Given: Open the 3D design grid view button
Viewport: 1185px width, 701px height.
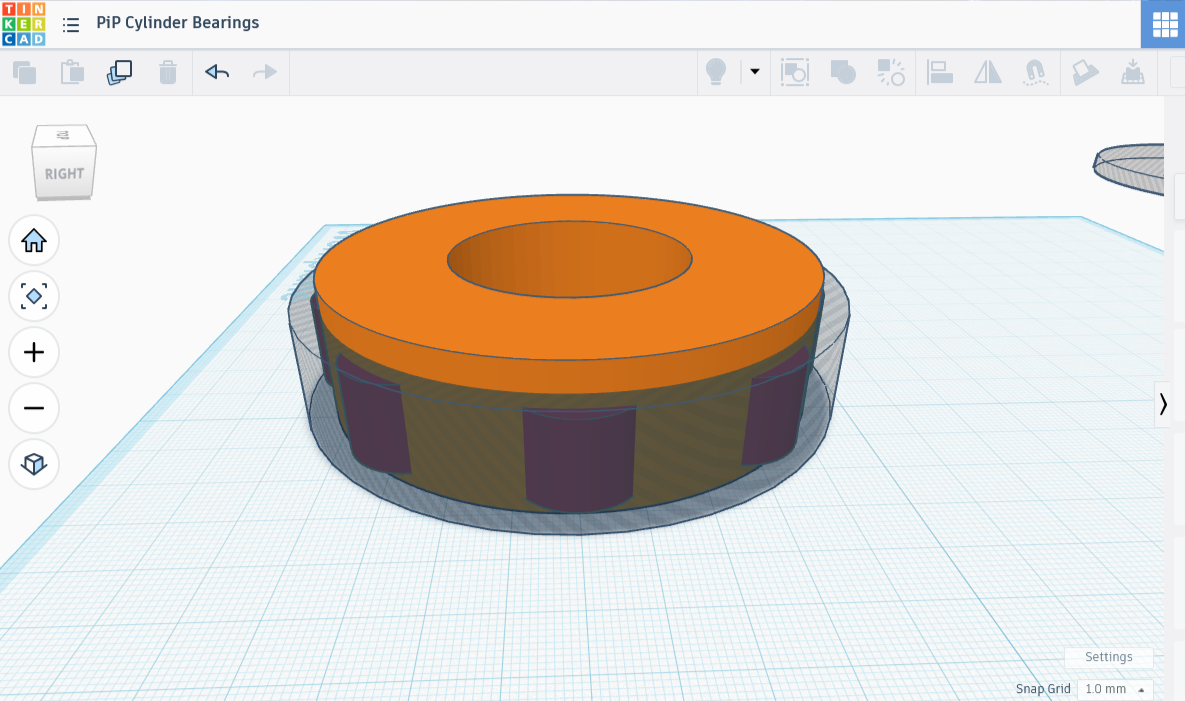Looking at the screenshot, I should point(1163,24).
